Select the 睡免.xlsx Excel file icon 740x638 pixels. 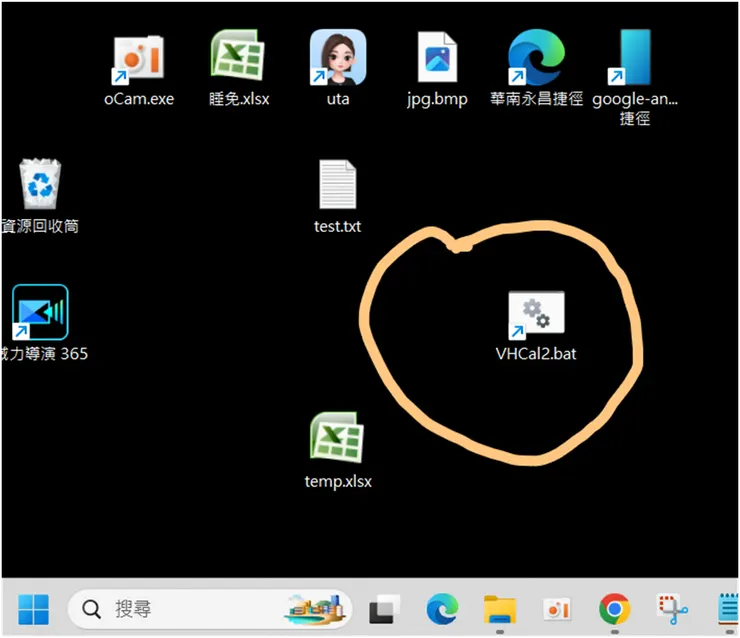pyautogui.click(x=237, y=55)
